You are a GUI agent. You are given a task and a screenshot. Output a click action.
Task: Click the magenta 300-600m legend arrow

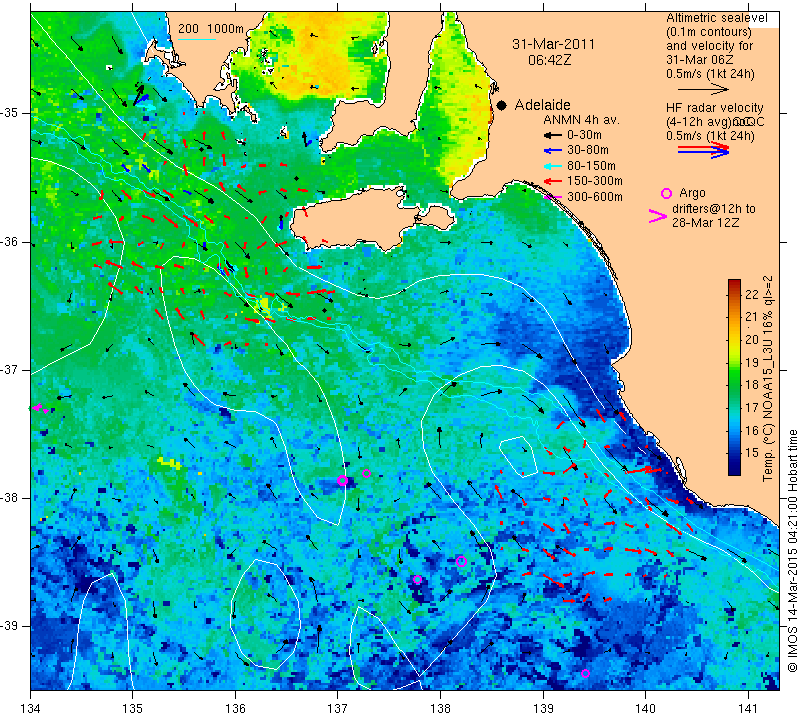pos(552,196)
